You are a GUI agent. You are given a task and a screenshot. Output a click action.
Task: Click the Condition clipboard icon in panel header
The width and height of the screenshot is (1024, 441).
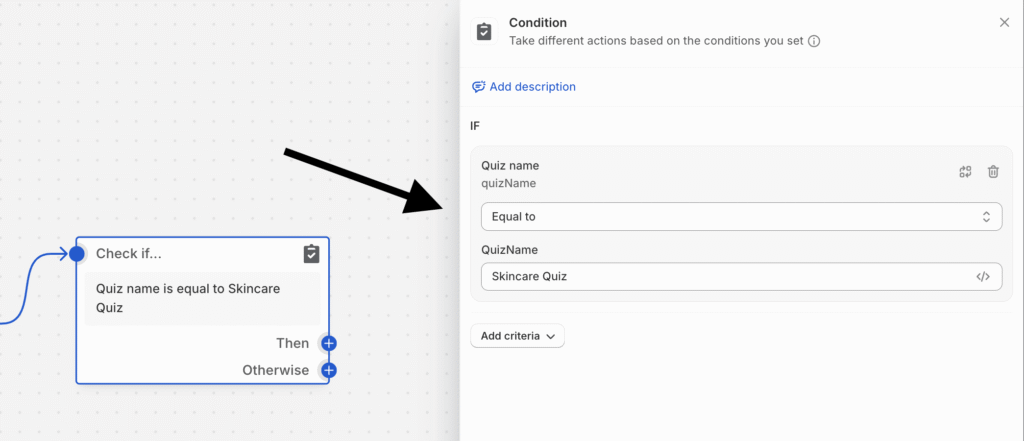click(484, 31)
